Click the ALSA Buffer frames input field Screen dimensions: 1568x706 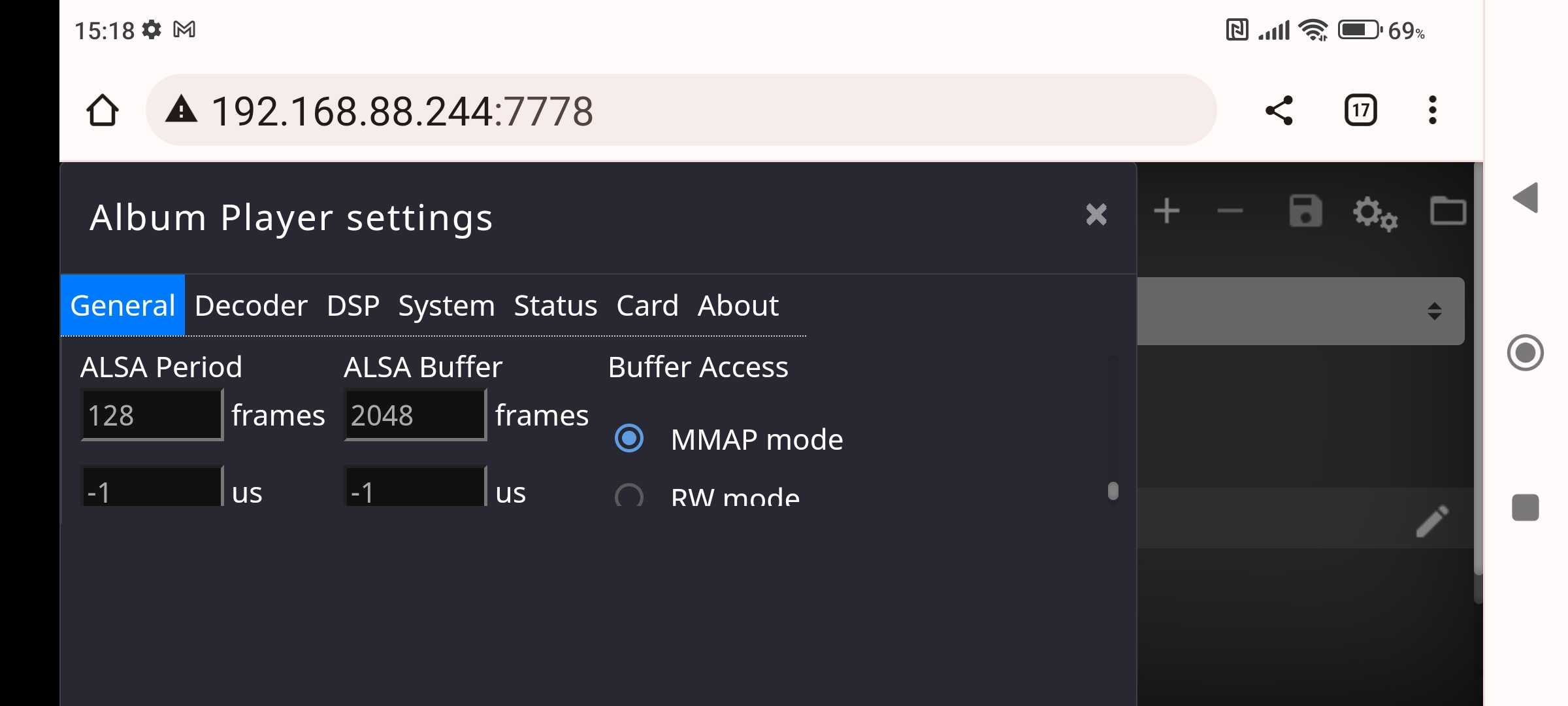pyautogui.click(x=416, y=415)
